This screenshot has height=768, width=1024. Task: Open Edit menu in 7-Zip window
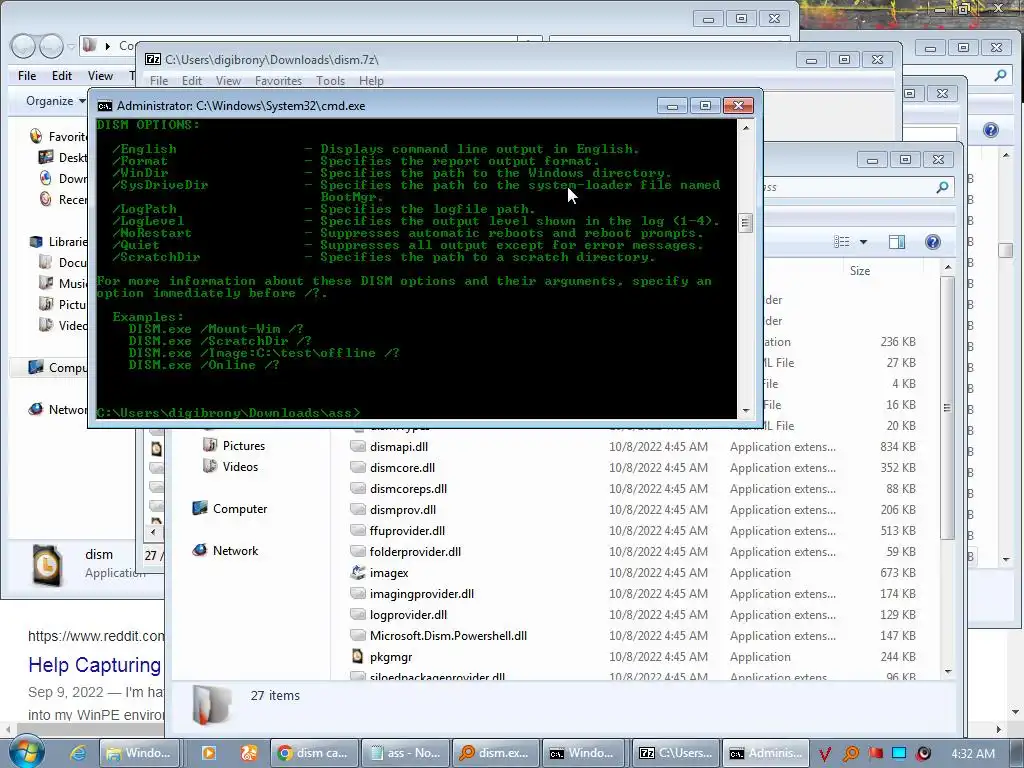point(191,81)
